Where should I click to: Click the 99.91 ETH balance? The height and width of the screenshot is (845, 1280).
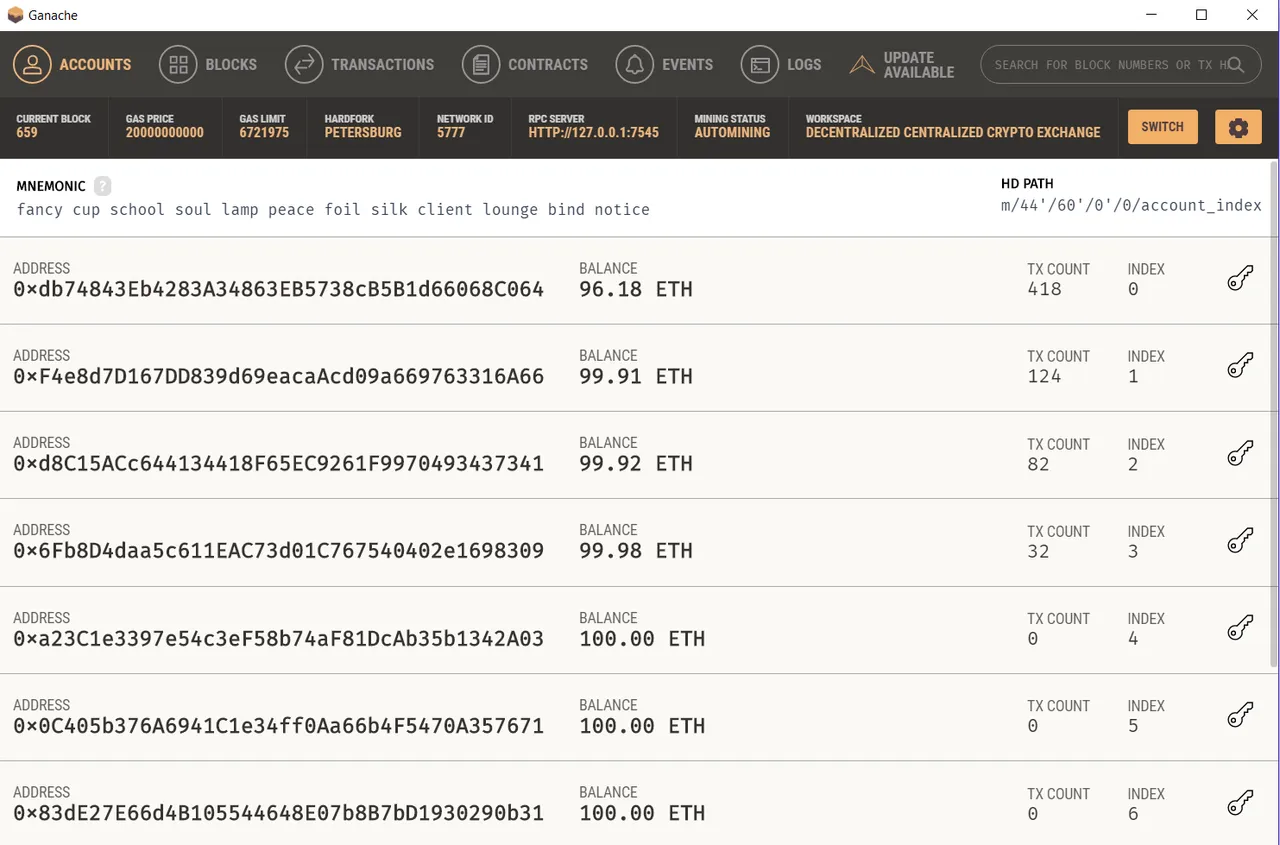[636, 377]
